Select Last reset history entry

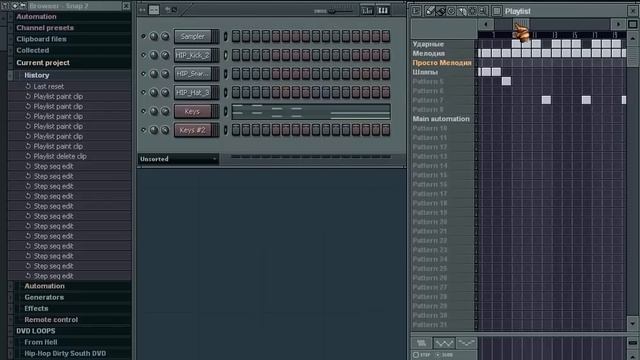click(x=48, y=87)
